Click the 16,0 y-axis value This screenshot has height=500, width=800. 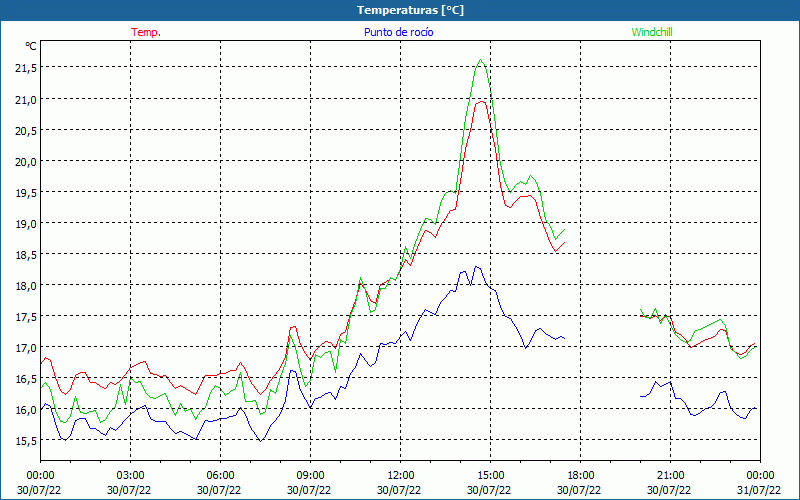[25, 410]
